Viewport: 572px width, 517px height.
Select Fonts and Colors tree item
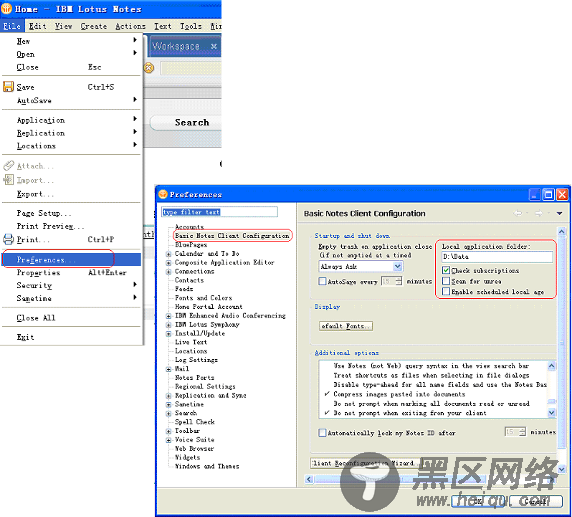coord(203,298)
